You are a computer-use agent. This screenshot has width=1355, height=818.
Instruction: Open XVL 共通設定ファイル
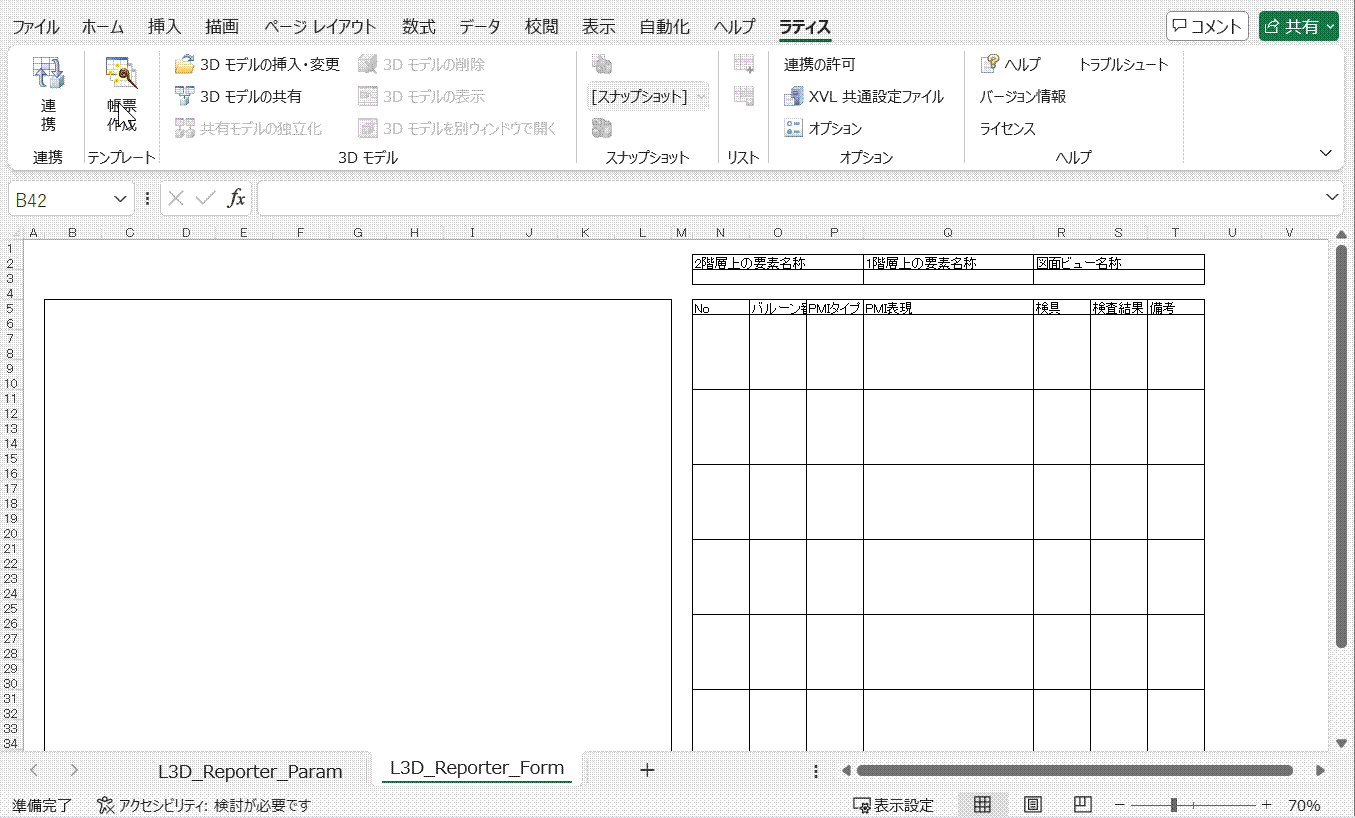(x=864, y=97)
